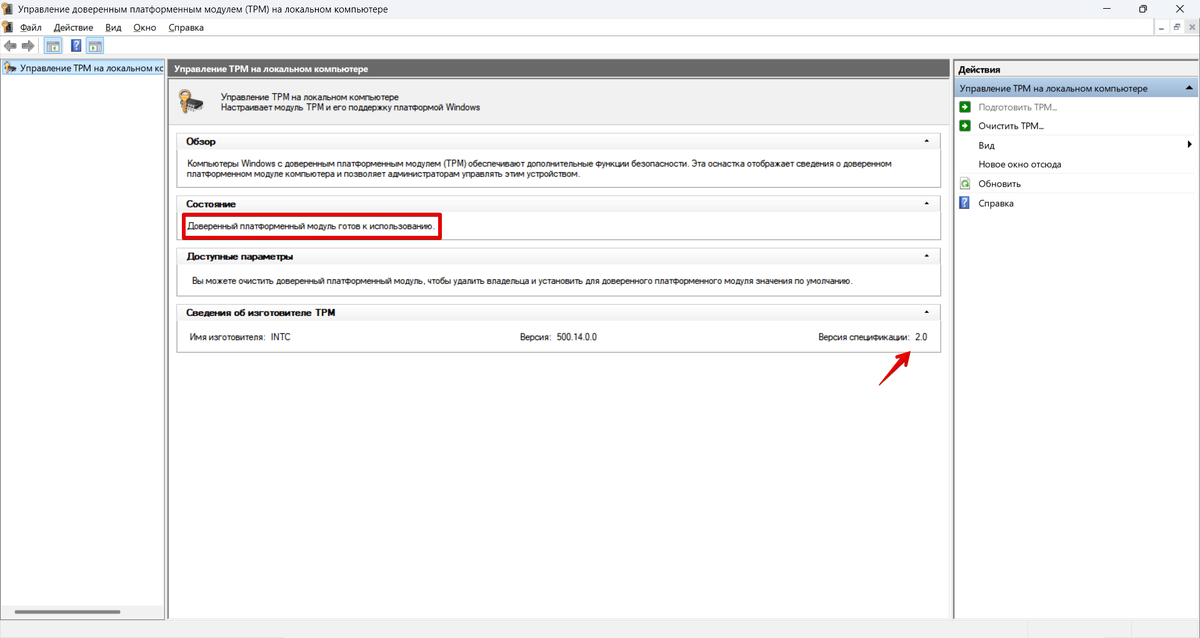Expand the Вид submenu arrow in Actions
This screenshot has height=638, width=1200.
(x=1189, y=145)
